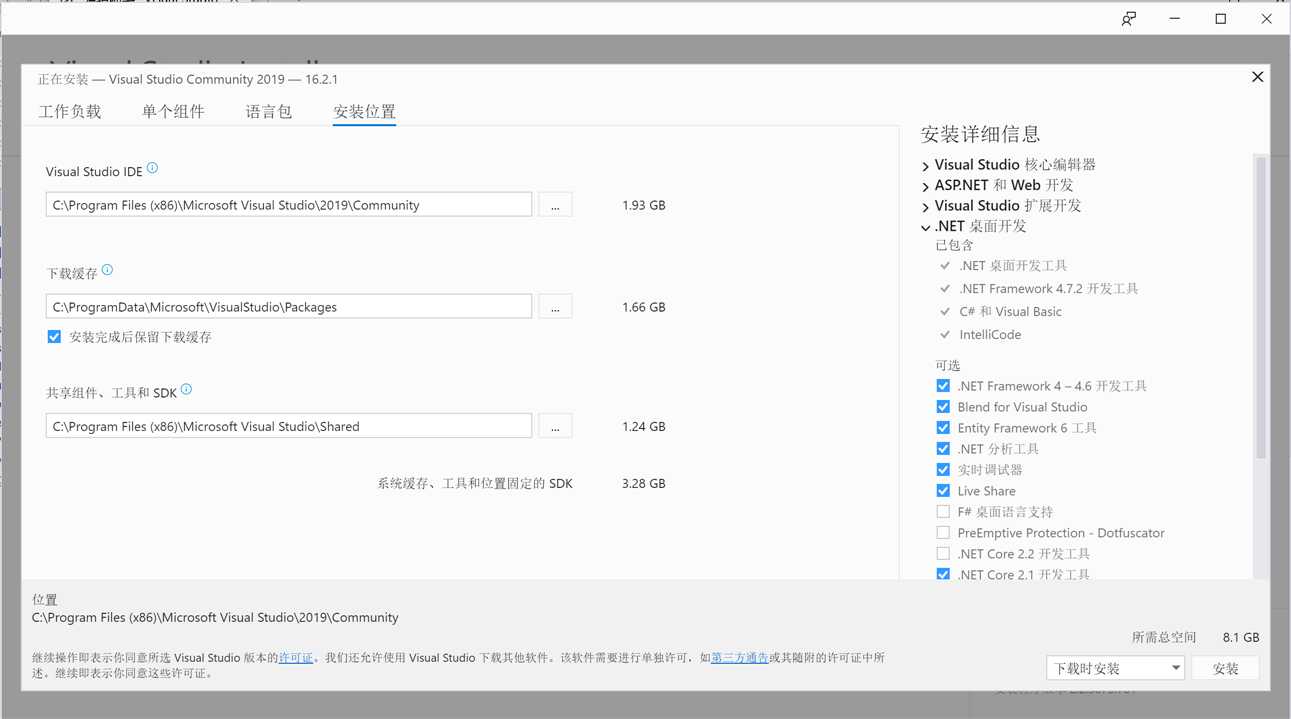1291x719 pixels.
Task: Switch to 语言包 tab
Action: pyautogui.click(x=269, y=112)
